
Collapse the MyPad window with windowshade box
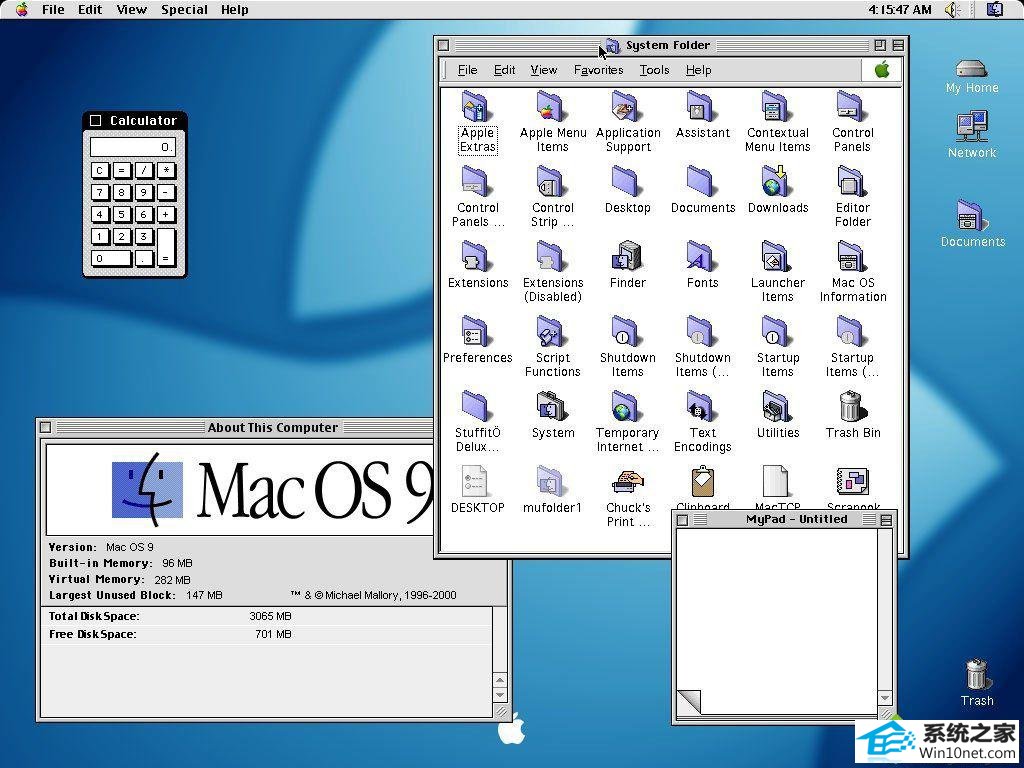pyautogui.click(x=886, y=520)
